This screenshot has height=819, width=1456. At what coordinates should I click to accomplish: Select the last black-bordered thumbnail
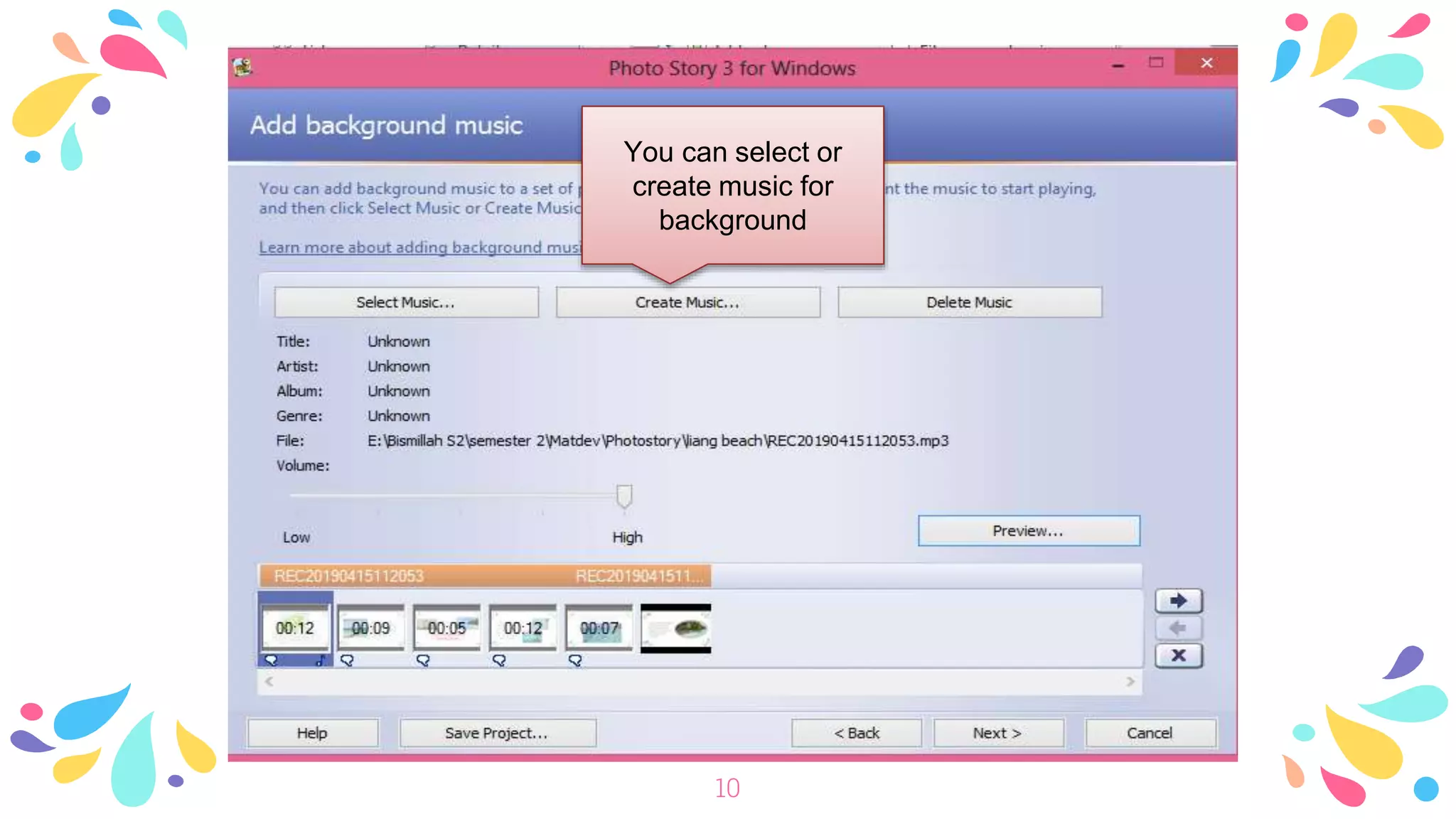point(675,628)
